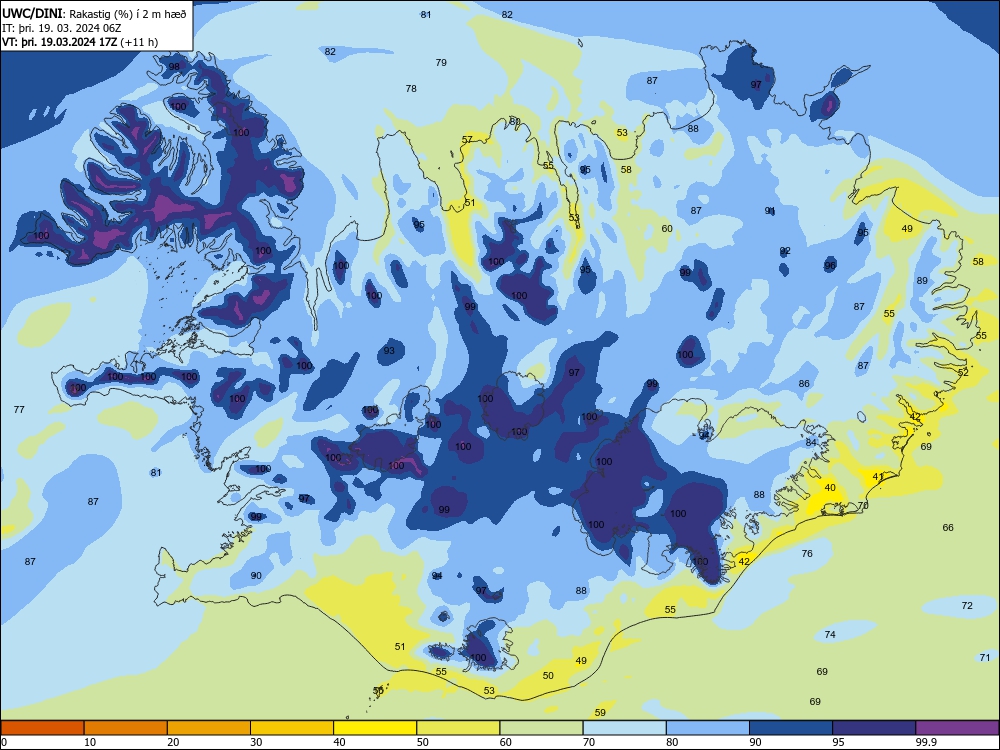Click the '59' humidity value on the map

click(600, 712)
